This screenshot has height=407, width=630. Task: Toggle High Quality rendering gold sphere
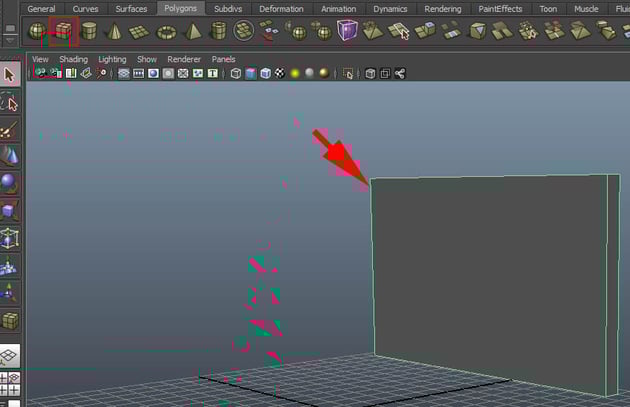coord(324,73)
